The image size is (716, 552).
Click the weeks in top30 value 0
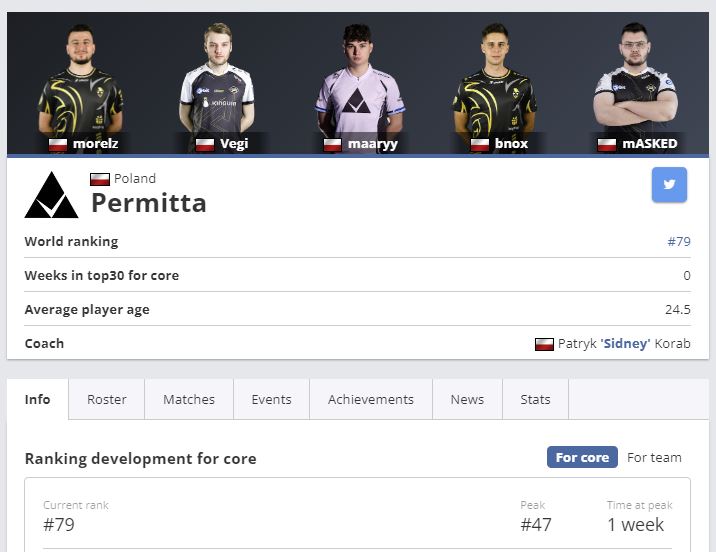[687, 276]
